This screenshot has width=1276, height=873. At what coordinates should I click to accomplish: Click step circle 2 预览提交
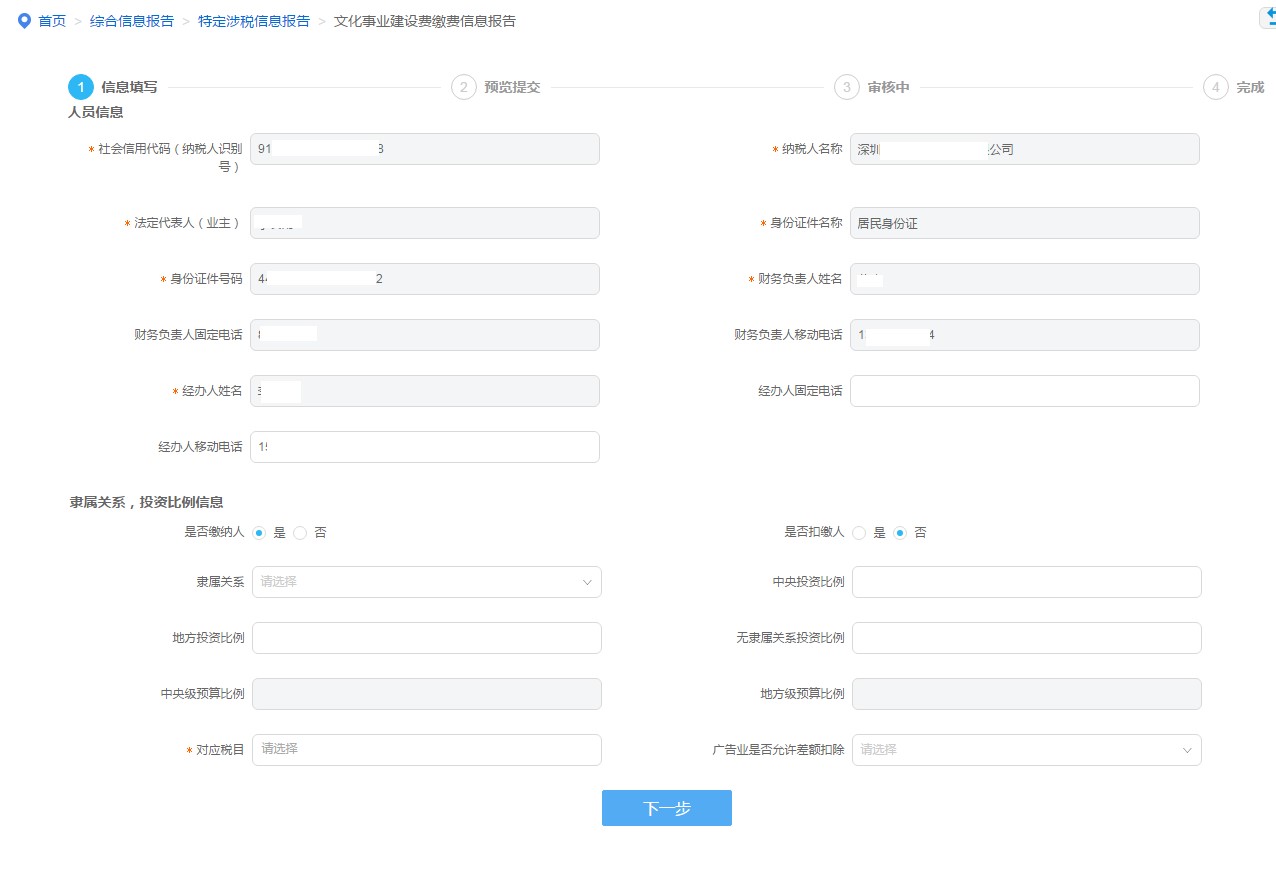pyautogui.click(x=462, y=87)
